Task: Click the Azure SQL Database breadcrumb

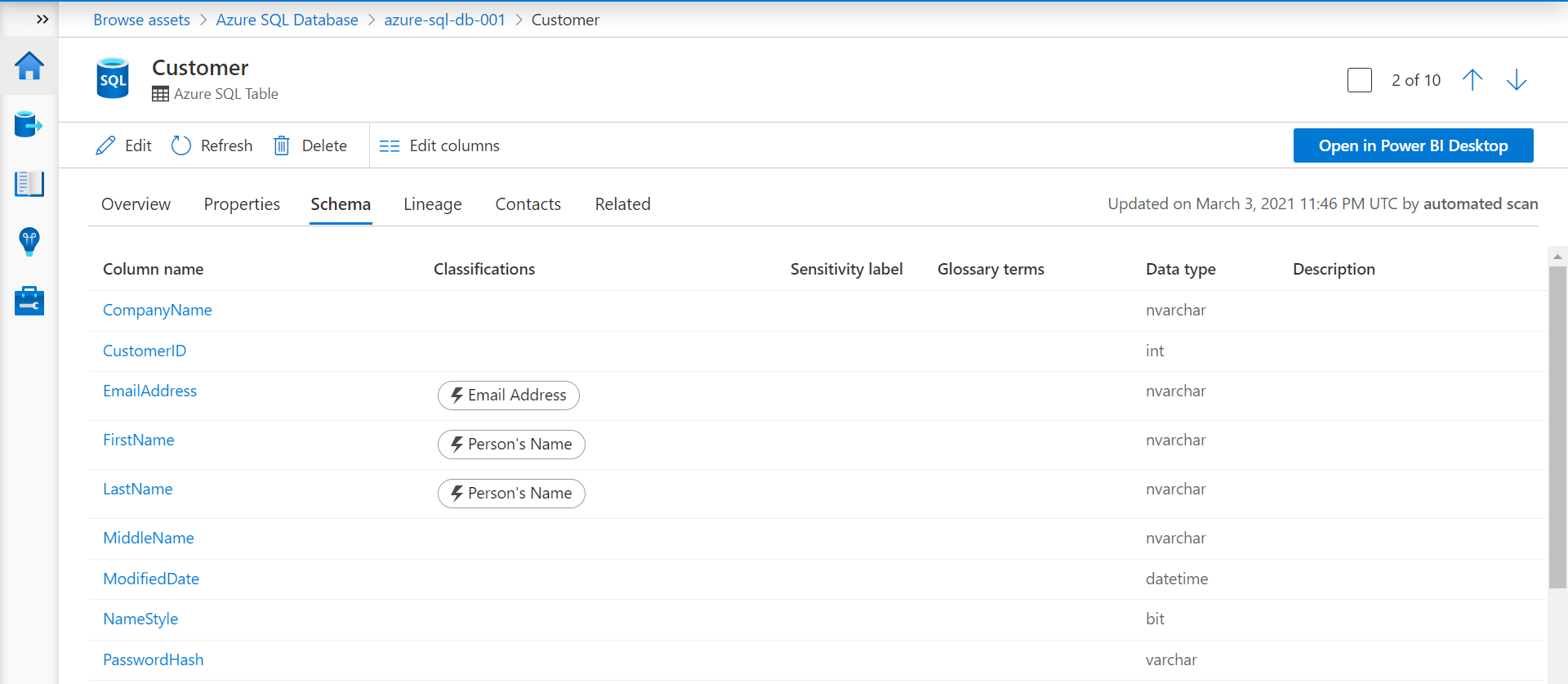Action: click(287, 20)
